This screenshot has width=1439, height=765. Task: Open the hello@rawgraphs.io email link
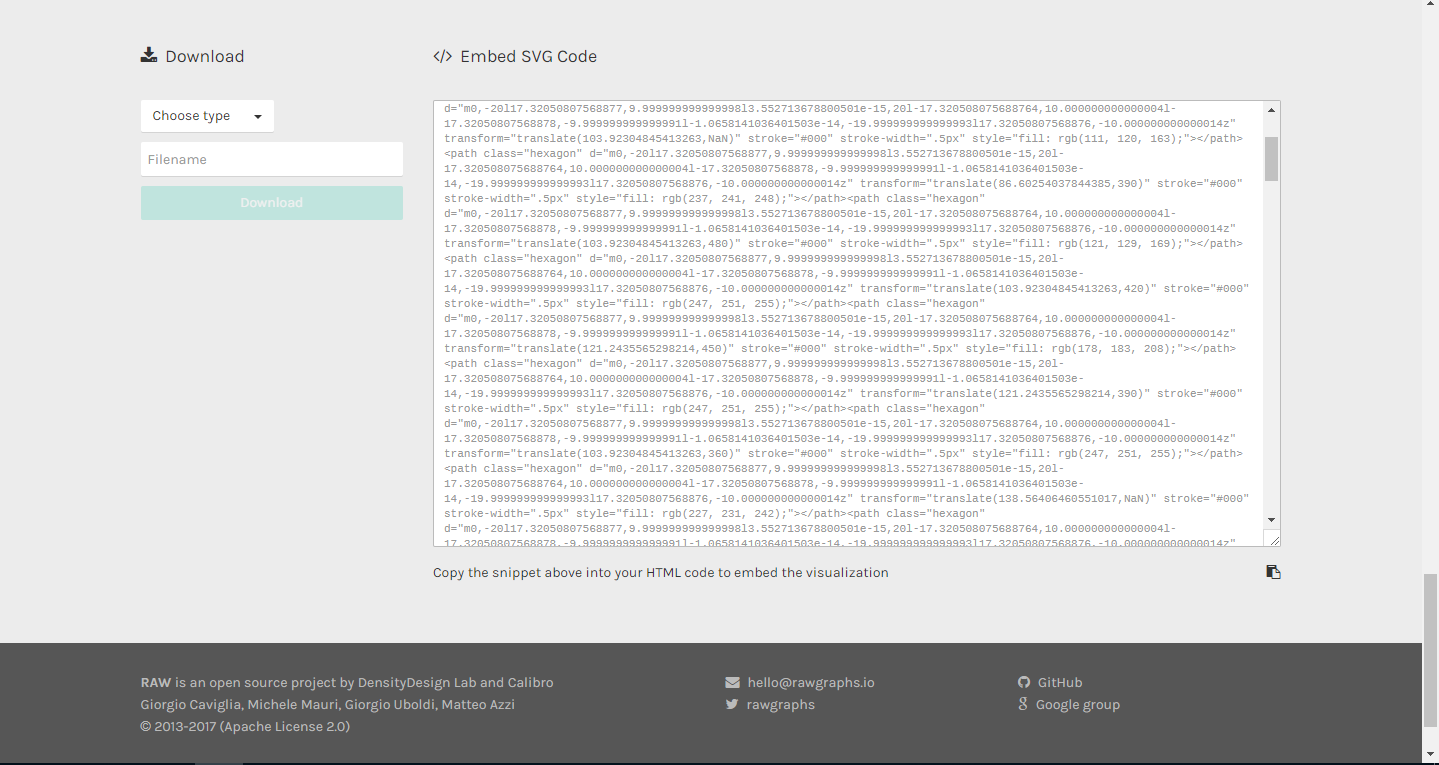[x=811, y=683]
